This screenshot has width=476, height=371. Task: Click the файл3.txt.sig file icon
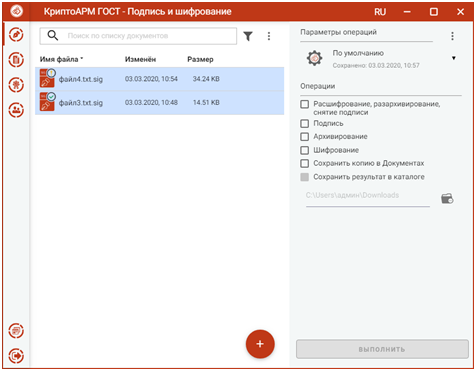(x=47, y=102)
